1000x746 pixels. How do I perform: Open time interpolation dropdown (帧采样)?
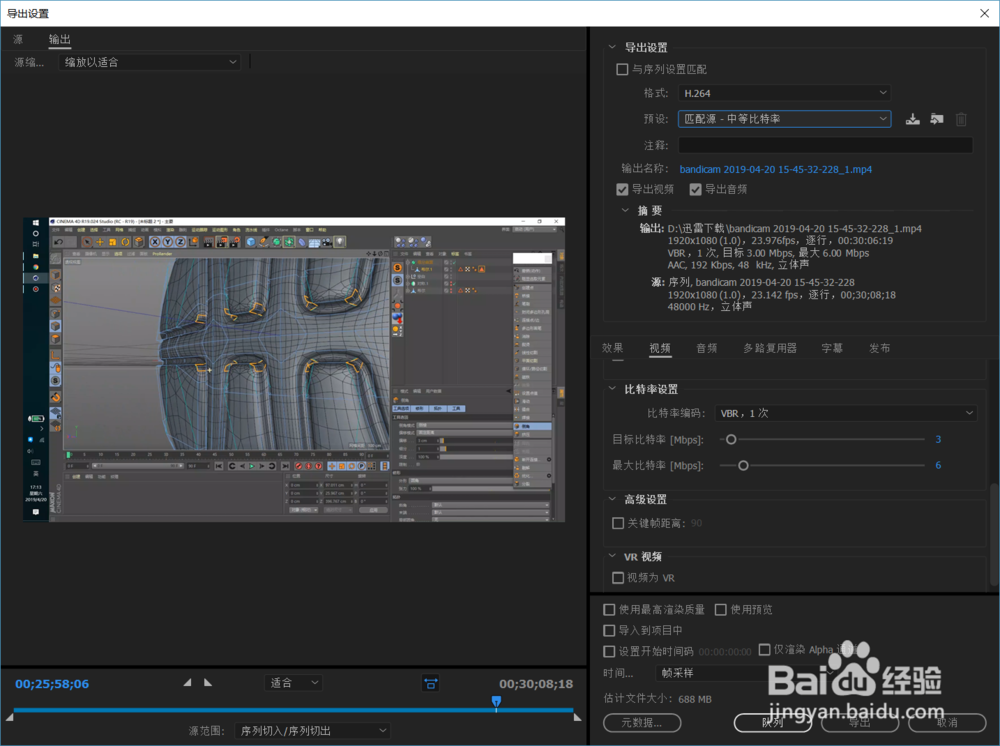744,673
